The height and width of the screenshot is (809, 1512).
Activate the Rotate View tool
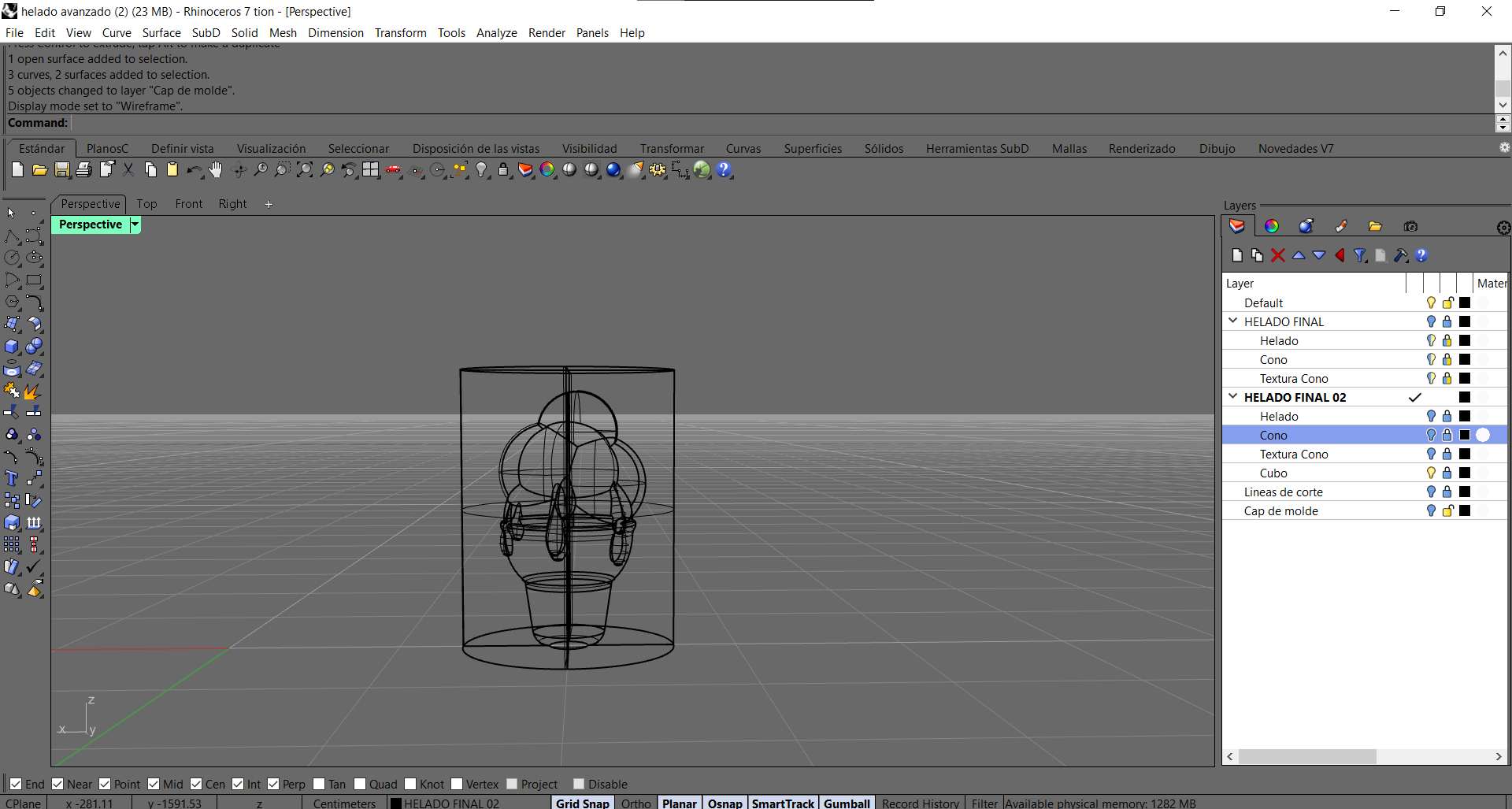[239, 169]
